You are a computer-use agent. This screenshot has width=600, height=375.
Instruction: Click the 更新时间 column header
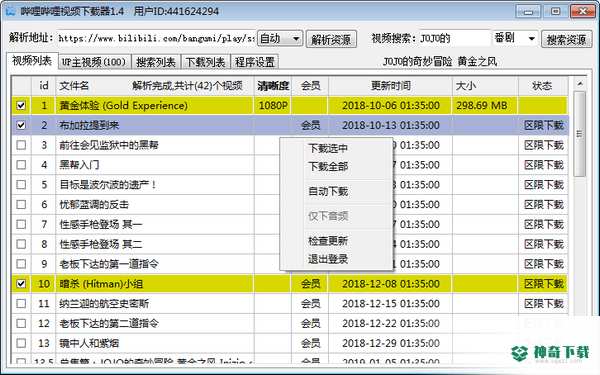click(391, 86)
